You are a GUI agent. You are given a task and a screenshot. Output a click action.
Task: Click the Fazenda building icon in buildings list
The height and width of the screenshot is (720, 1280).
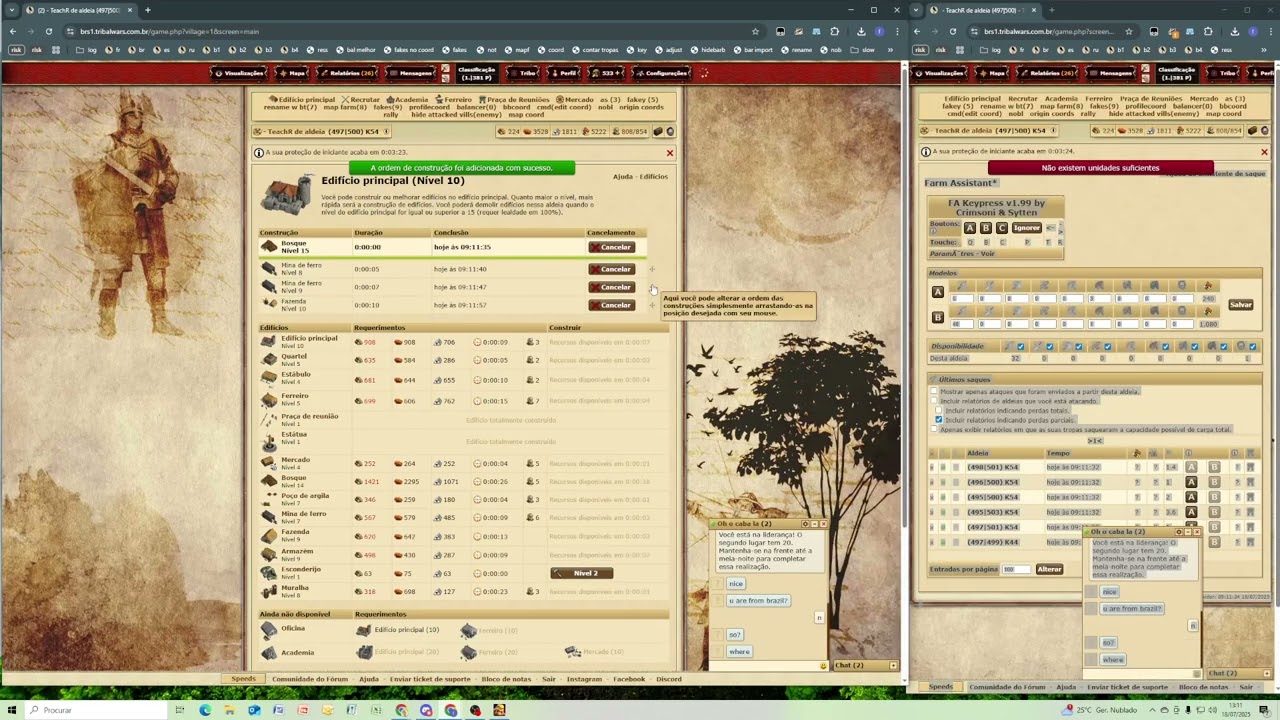coord(268,535)
